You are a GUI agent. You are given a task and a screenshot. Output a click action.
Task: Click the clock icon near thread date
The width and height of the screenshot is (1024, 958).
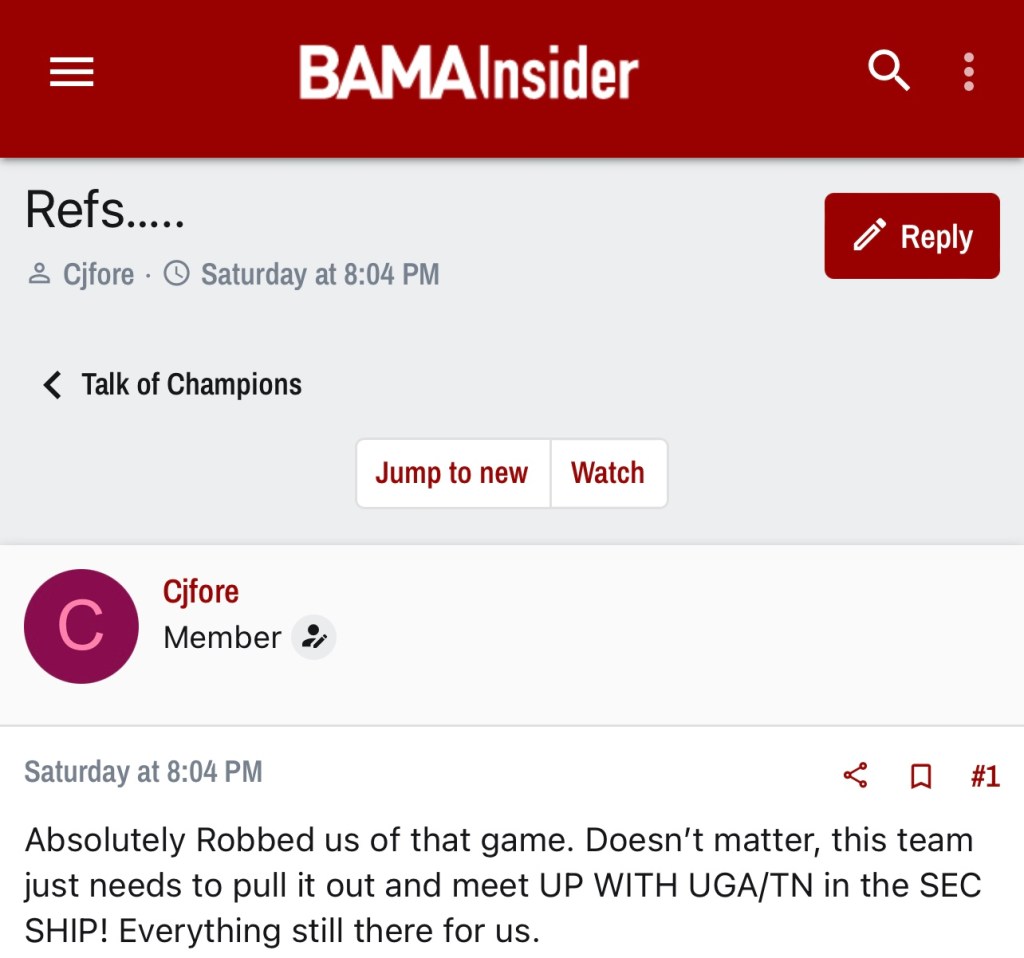pyautogui.click(x=176, y=274)
